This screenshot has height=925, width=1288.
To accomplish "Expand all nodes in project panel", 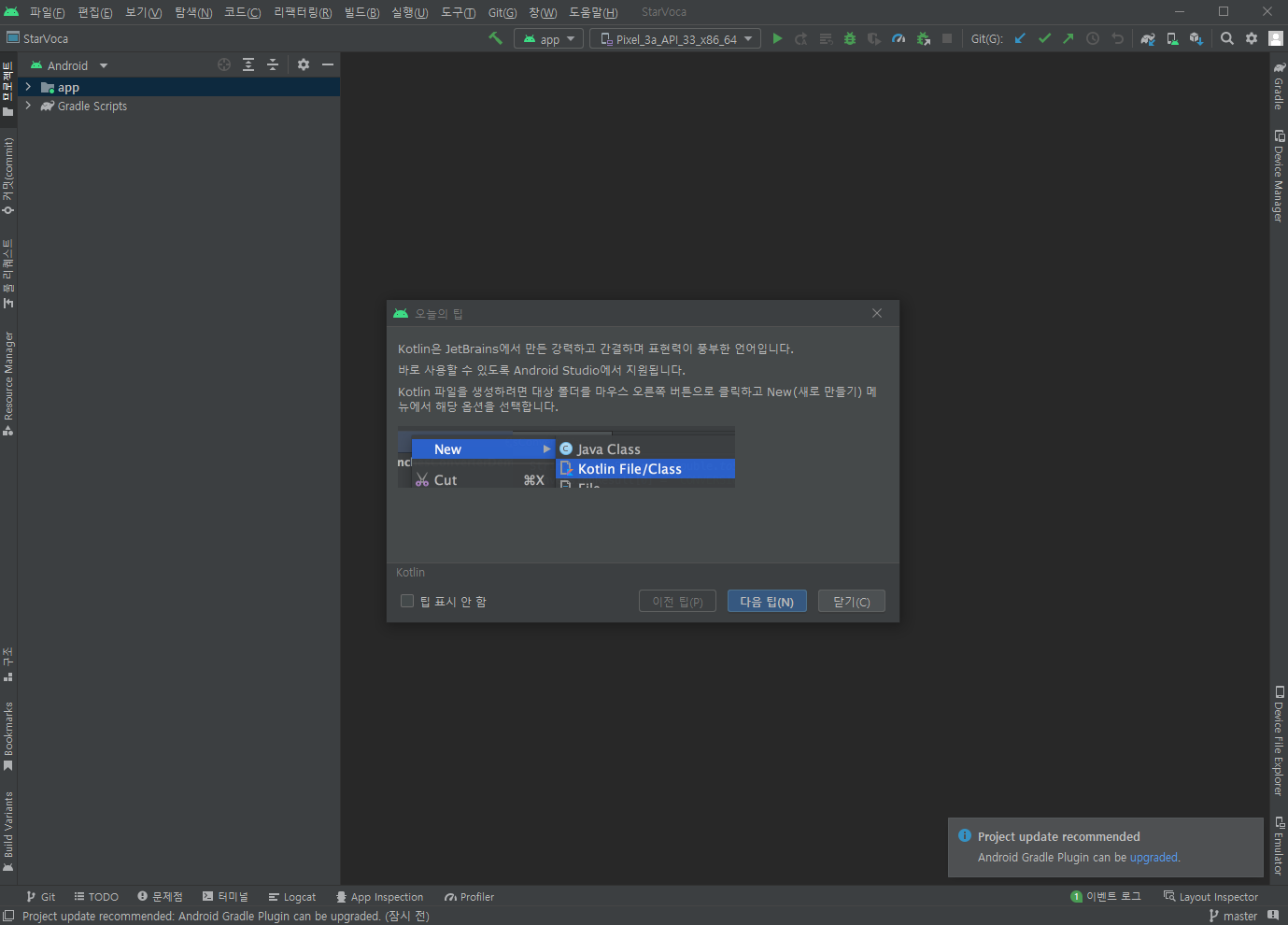I will coord(248,64).
